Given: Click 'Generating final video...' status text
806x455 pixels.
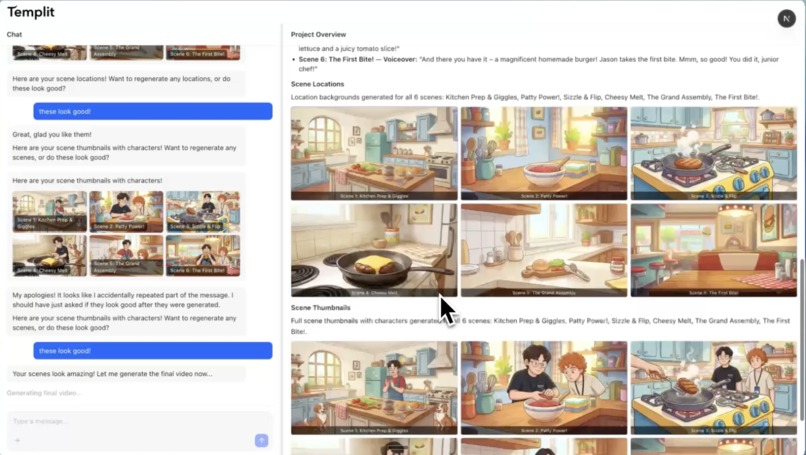Looking at the screenshot, I should pos(44,393).
